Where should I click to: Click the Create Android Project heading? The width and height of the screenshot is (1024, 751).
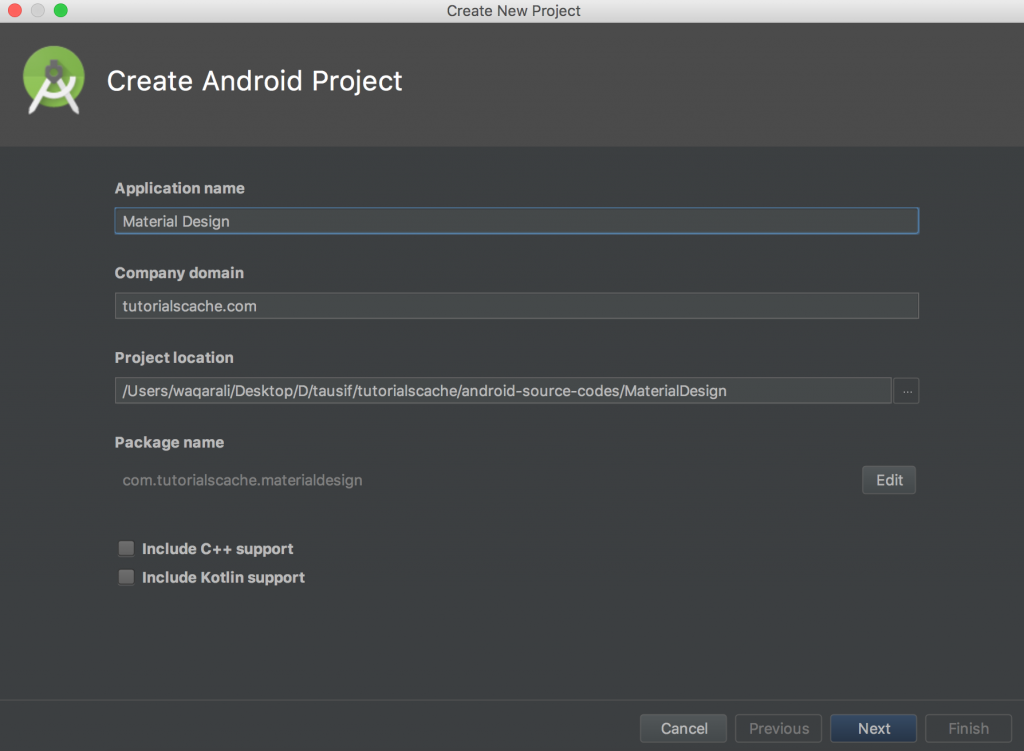point(254,81)
